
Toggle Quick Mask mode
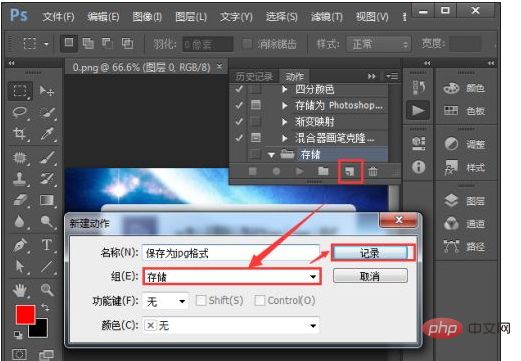[x=19, y=354]
